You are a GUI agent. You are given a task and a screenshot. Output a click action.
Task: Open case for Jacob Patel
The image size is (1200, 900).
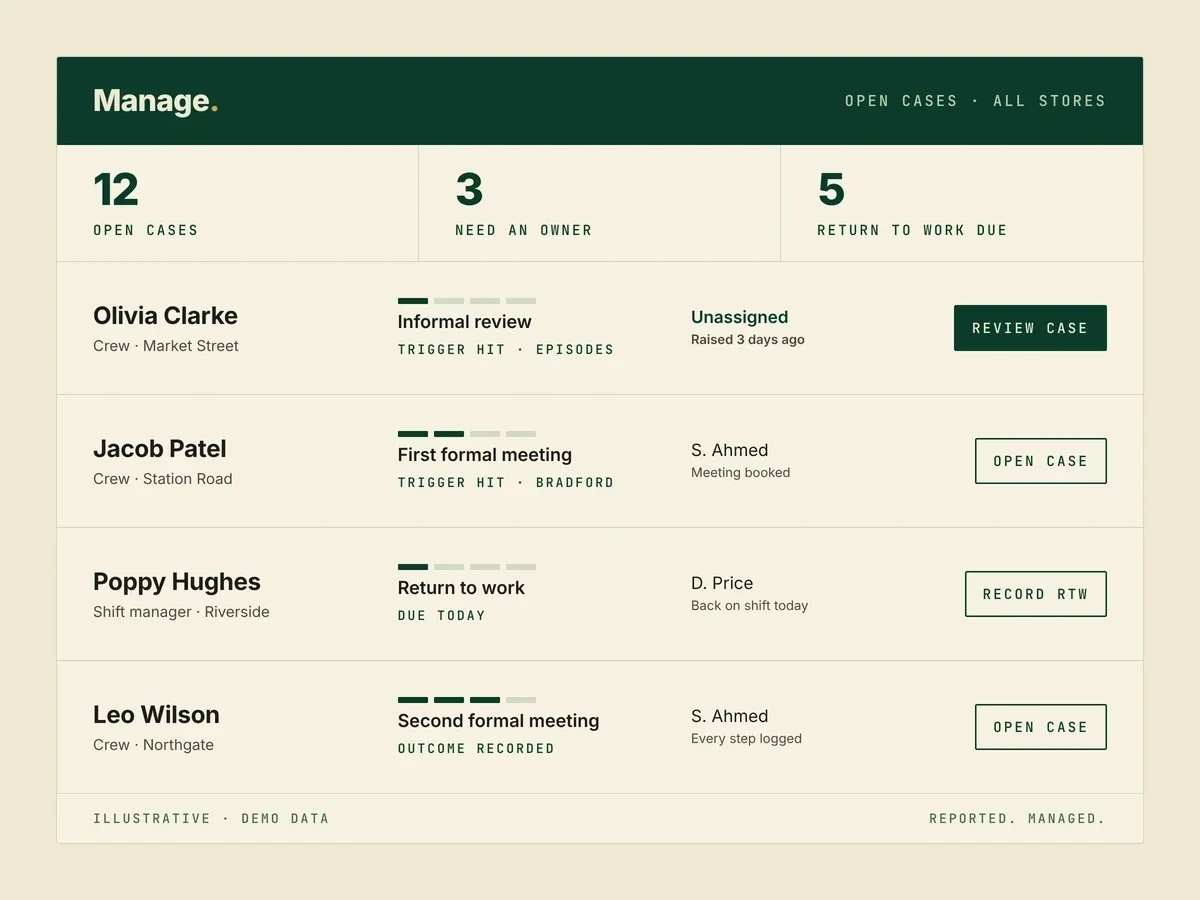click(1041, 461)
